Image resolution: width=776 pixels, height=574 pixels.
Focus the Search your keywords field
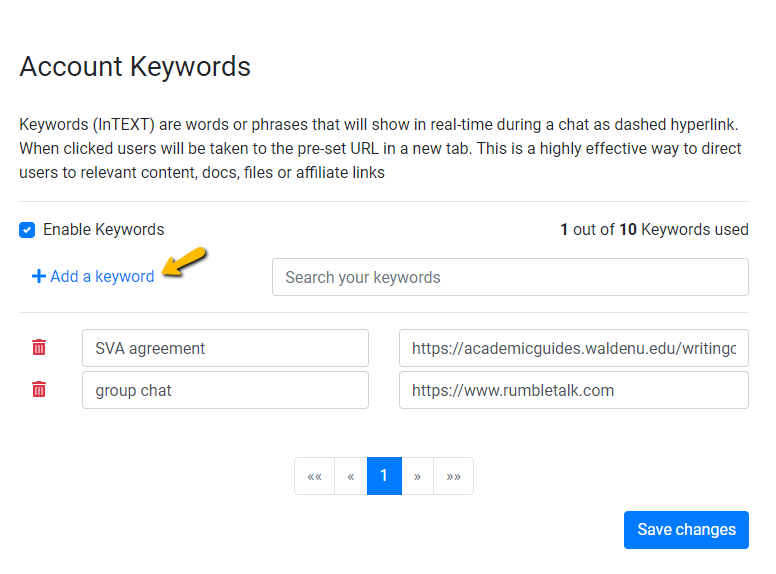(x=510, y=277)
